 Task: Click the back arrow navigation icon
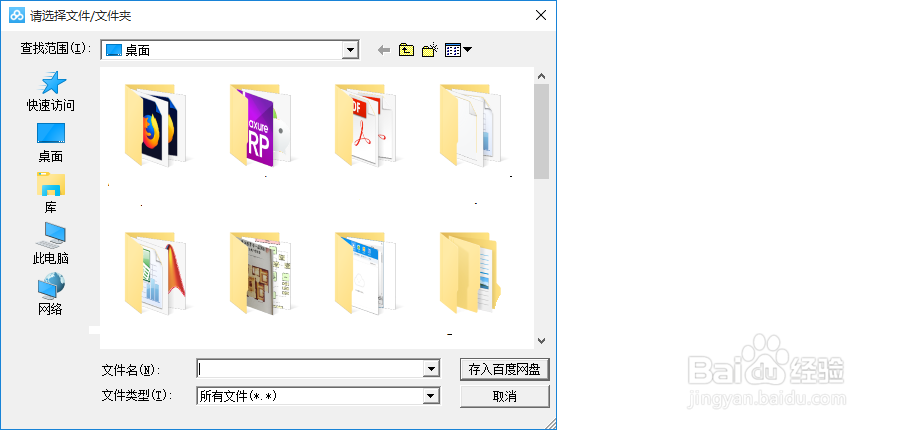(384, 50)
